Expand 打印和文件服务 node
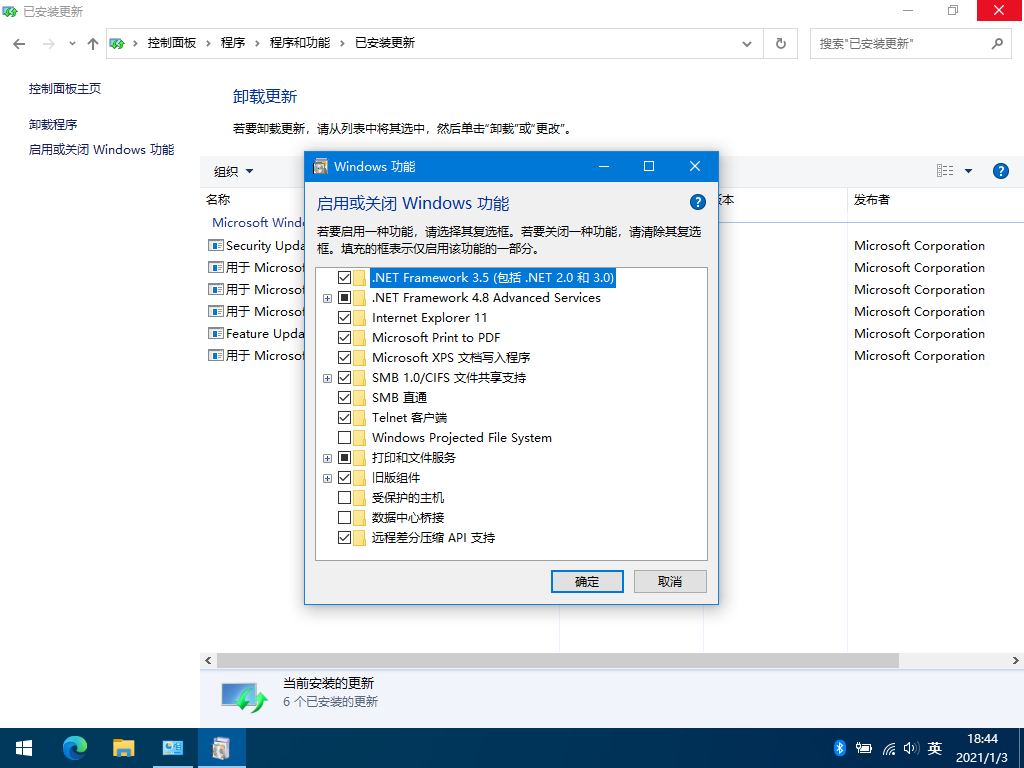Image resolution: width=1024 pixels, height=768 pixels. pyautogui.click(x=327, y=458)
